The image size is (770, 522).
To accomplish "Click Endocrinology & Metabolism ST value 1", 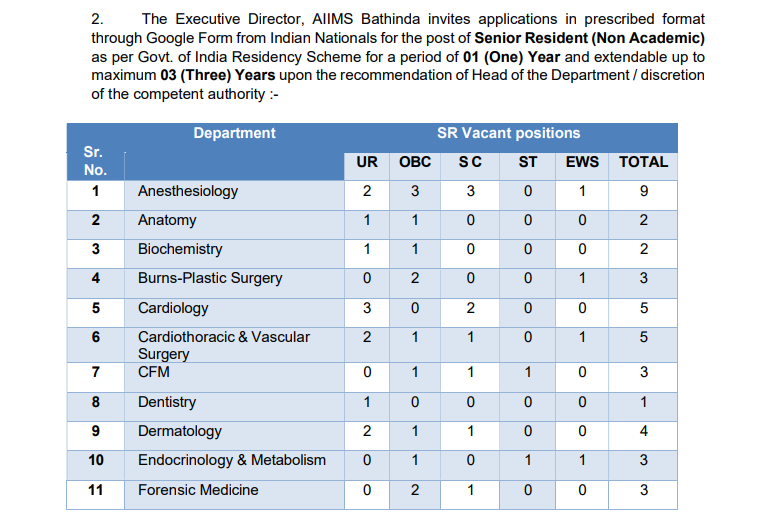I will (528, 460).
